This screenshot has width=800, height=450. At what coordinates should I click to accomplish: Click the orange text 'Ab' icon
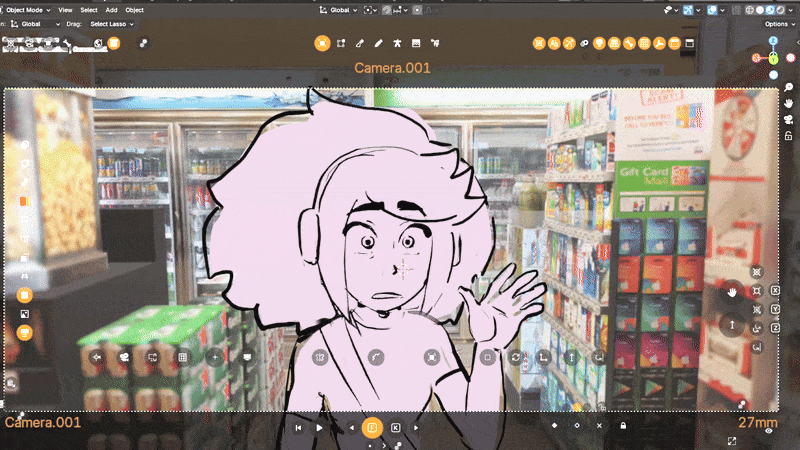[554, 43]
